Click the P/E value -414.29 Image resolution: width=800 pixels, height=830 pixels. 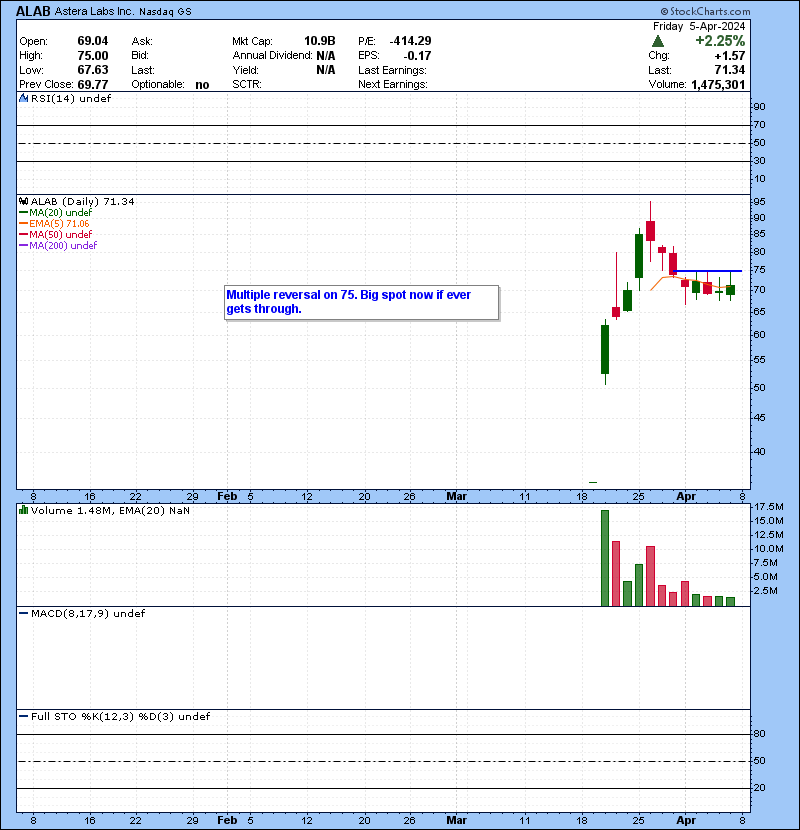tap(410, 41)
